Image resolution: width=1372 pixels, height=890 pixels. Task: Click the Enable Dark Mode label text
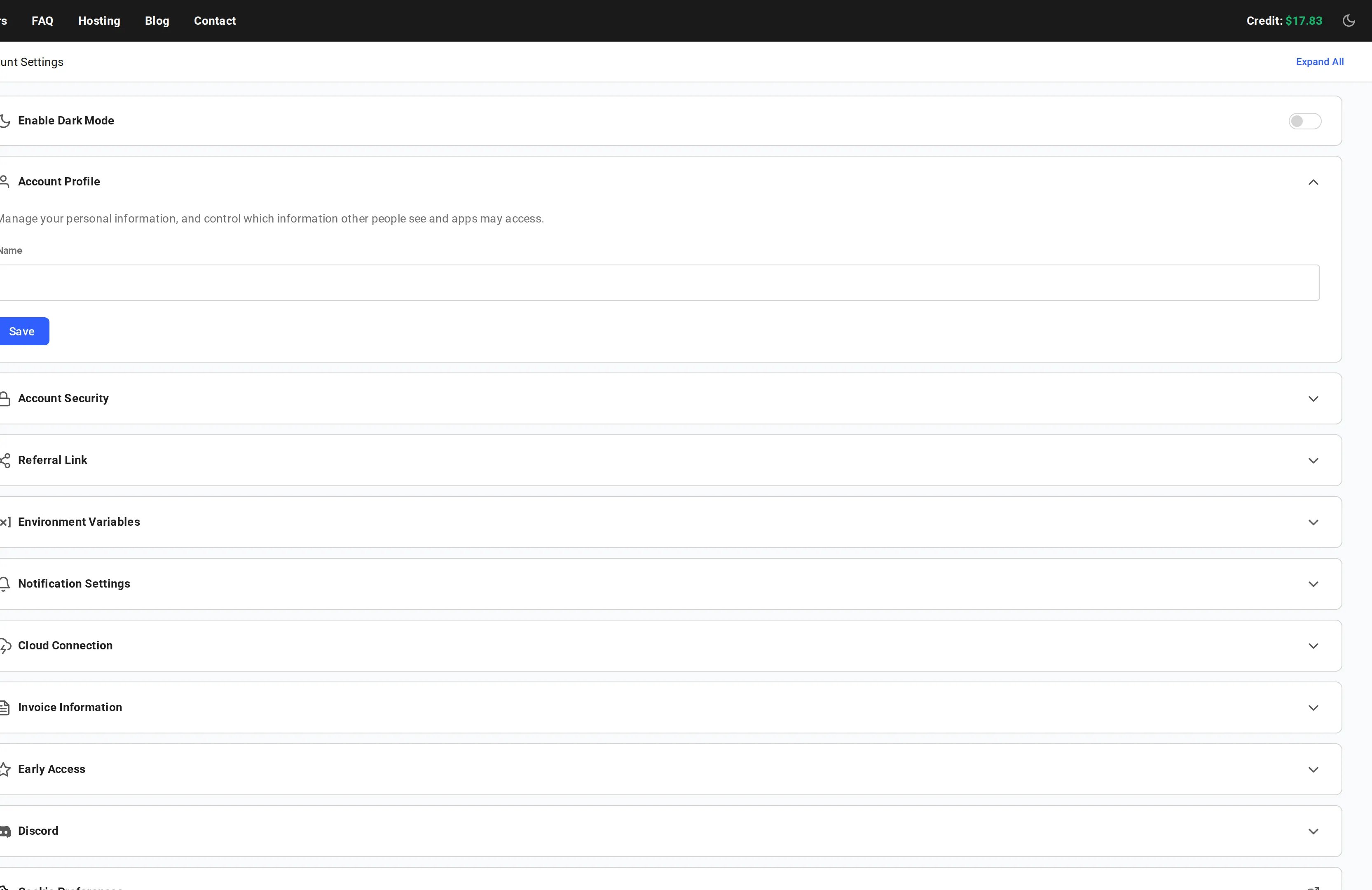coord(66,120)
